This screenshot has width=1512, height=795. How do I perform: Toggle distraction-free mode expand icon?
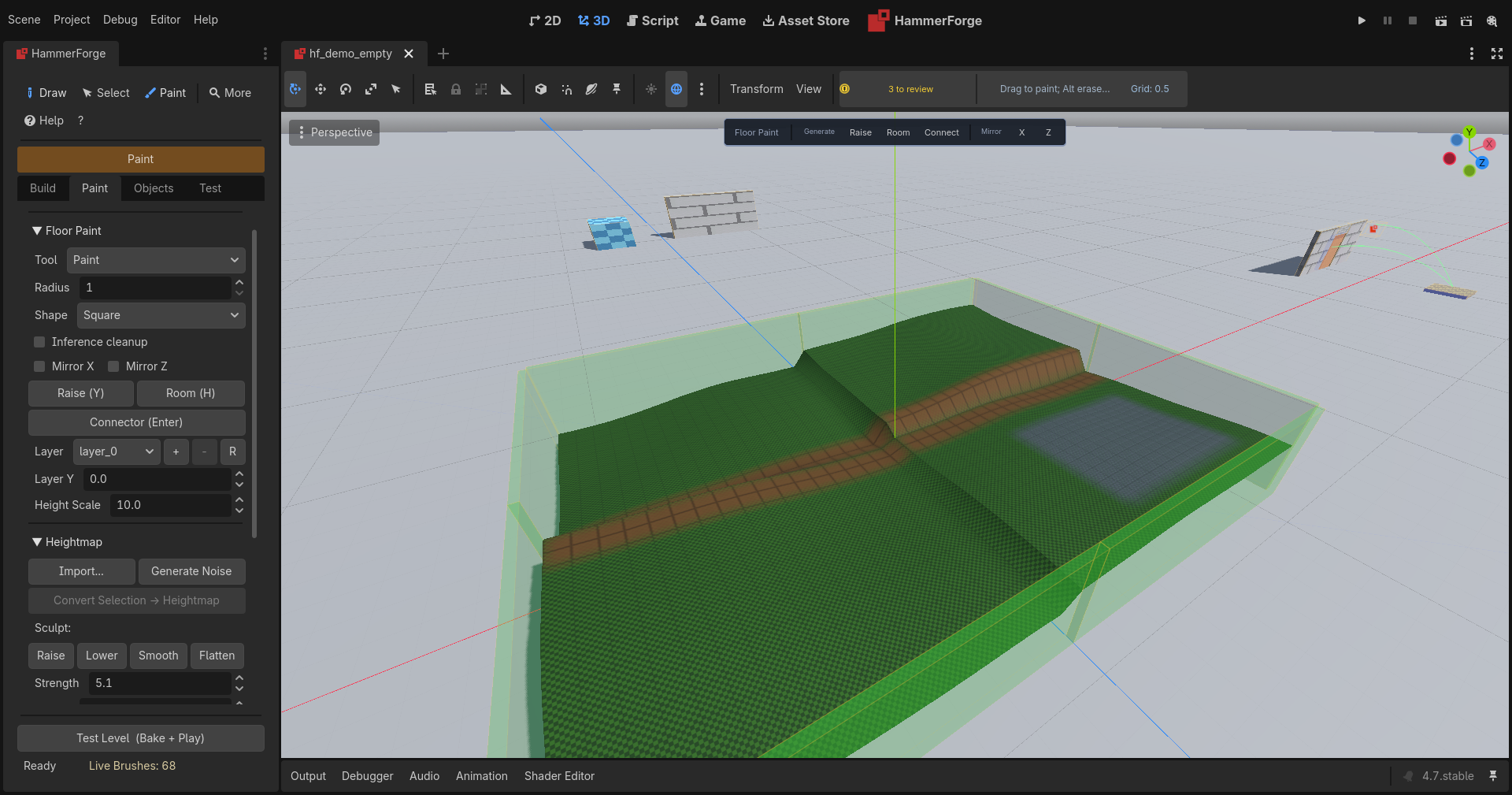click(1497, 54)
